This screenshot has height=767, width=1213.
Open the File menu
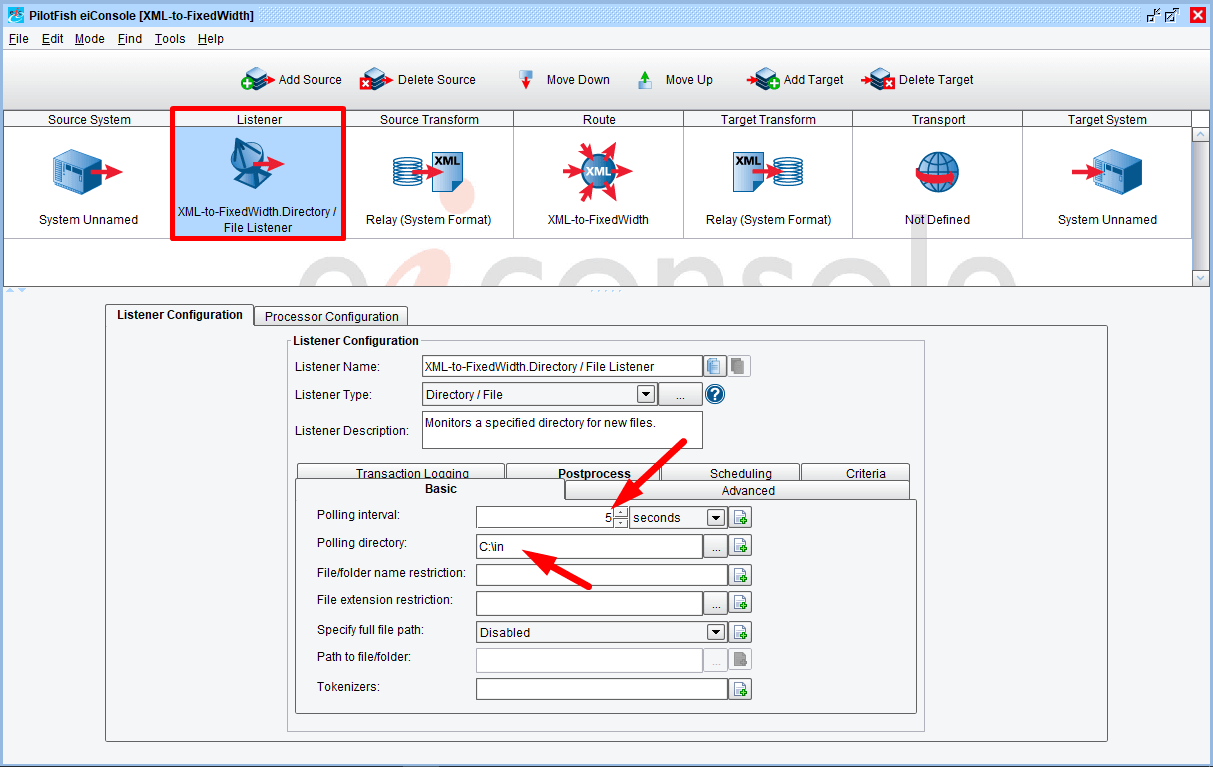(x=19, y=39)
